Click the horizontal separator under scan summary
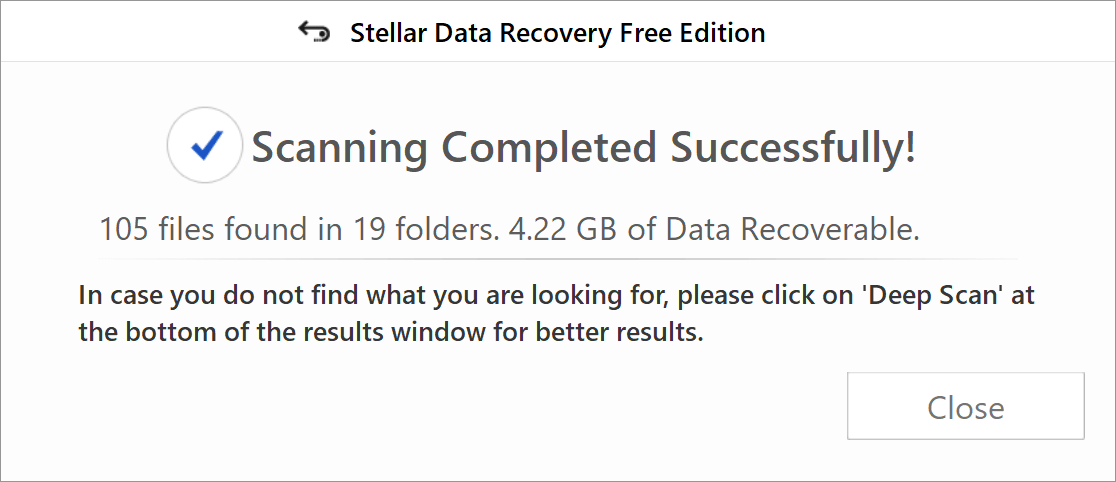The image size is (1116, 482). 557,258
